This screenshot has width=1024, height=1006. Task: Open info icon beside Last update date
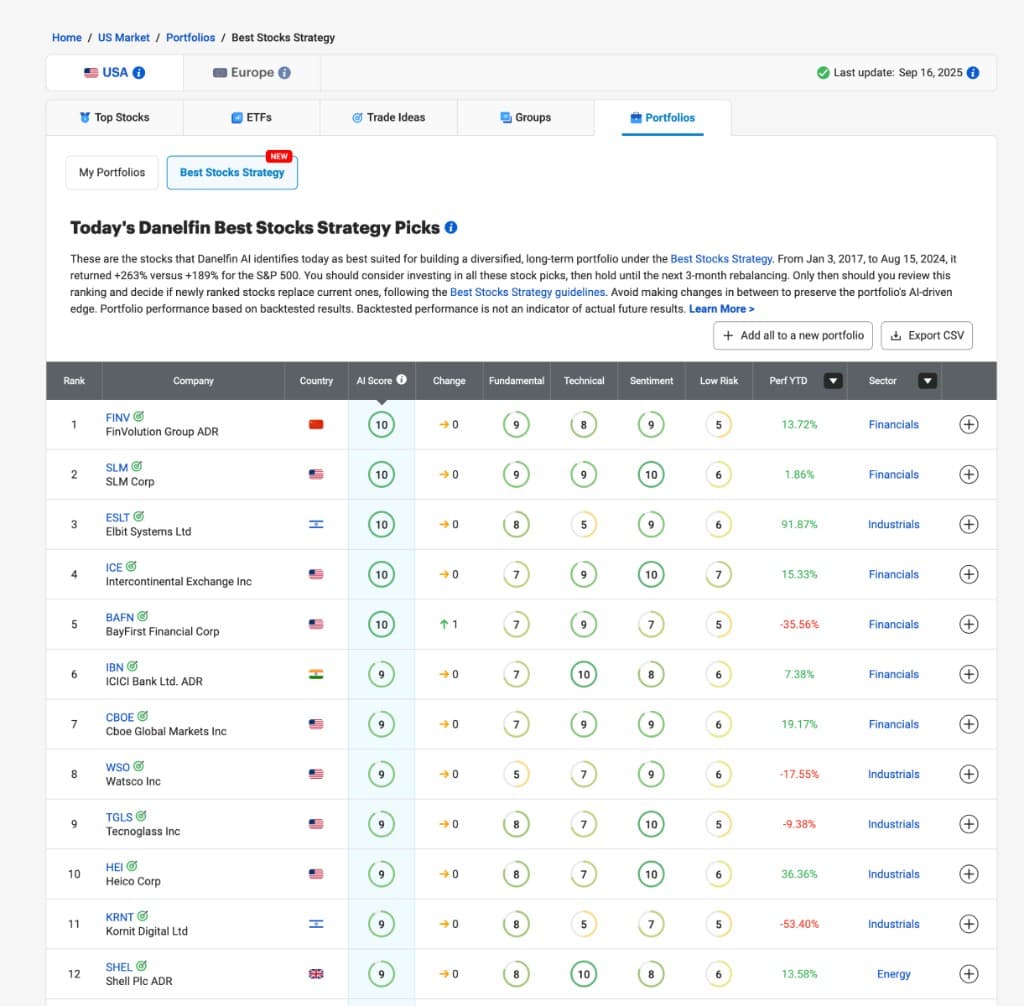[973, 73]
